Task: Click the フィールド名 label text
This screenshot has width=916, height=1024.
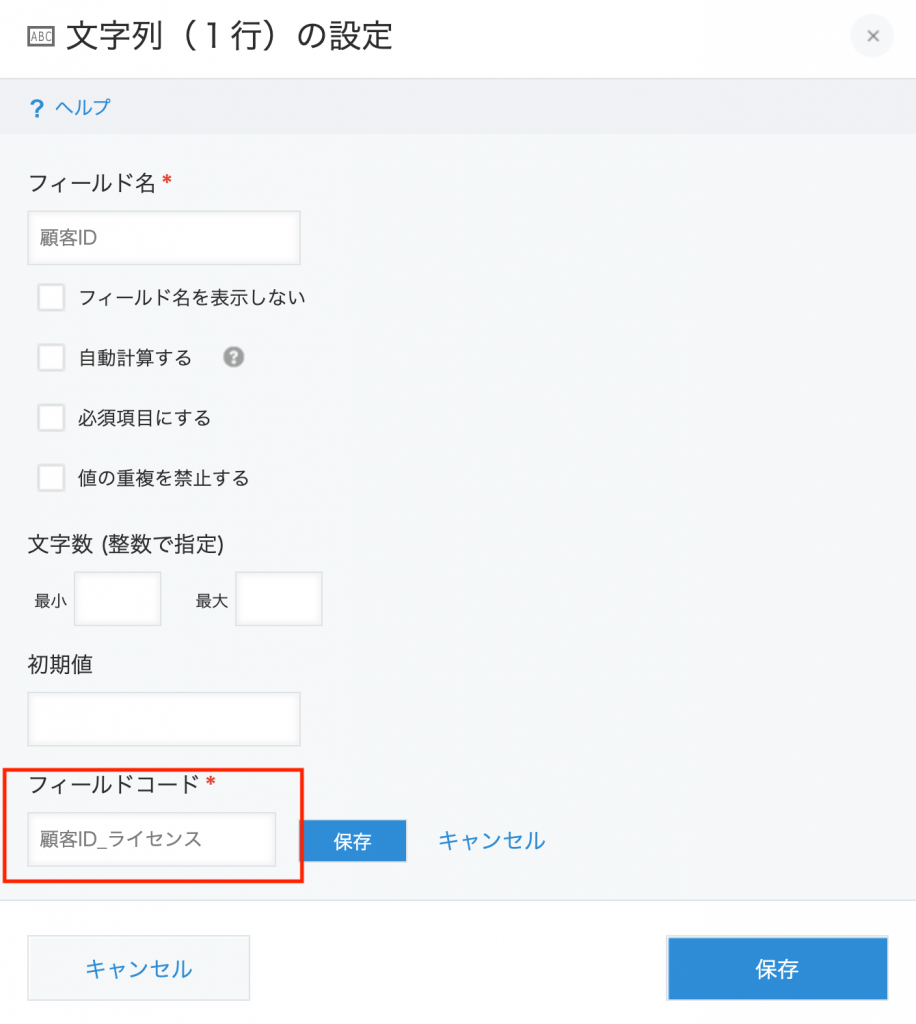Action: pos(92,183)
